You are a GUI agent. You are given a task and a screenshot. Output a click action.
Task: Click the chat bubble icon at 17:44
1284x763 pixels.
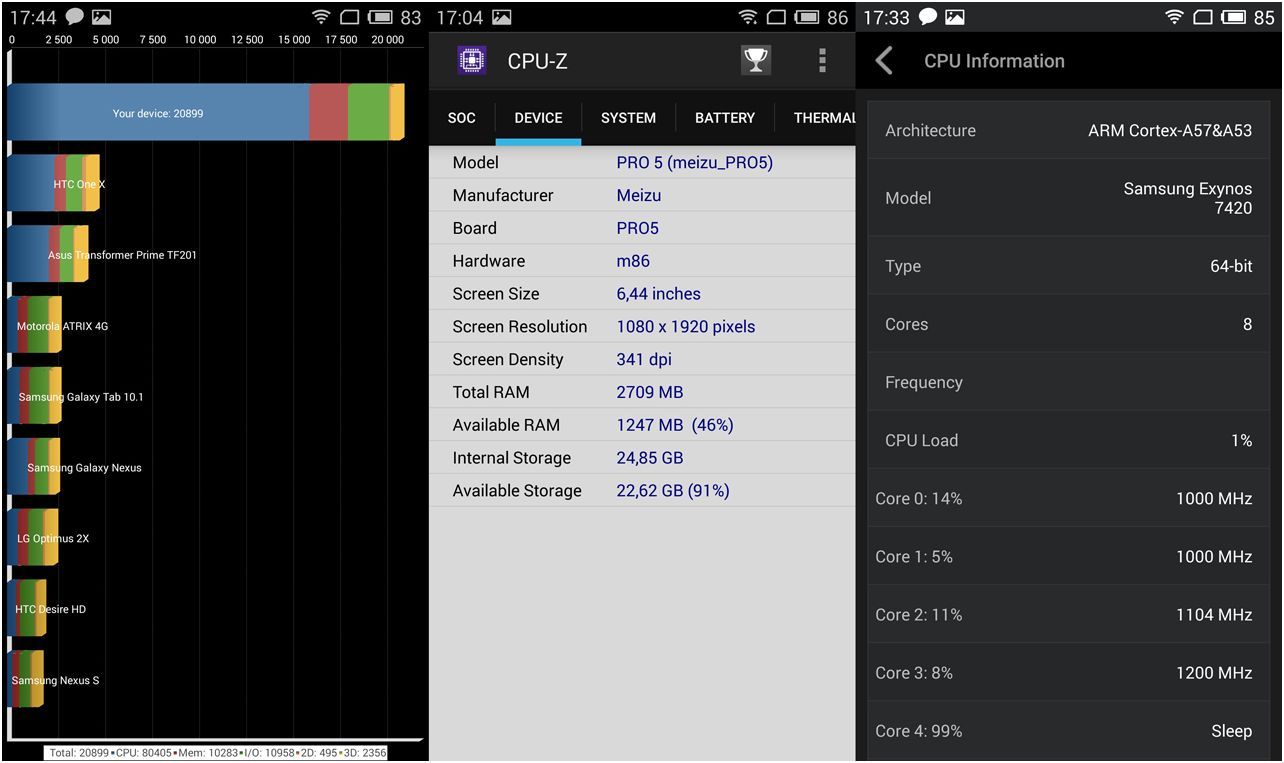click(x=75, y=16)
